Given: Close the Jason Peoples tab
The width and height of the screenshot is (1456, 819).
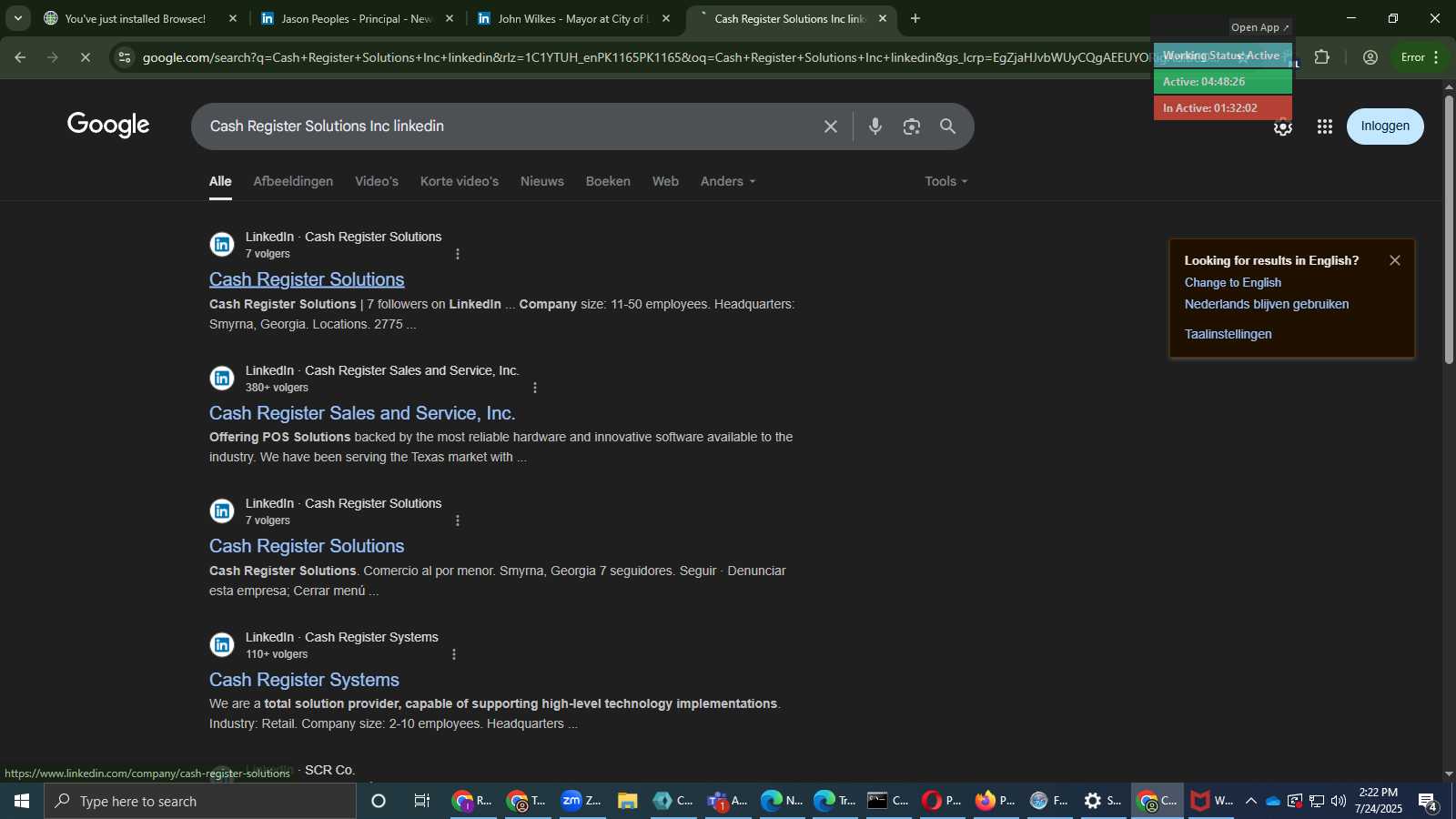Looking at the screenshot, I should pyautogui.click(x=450, y=18).
